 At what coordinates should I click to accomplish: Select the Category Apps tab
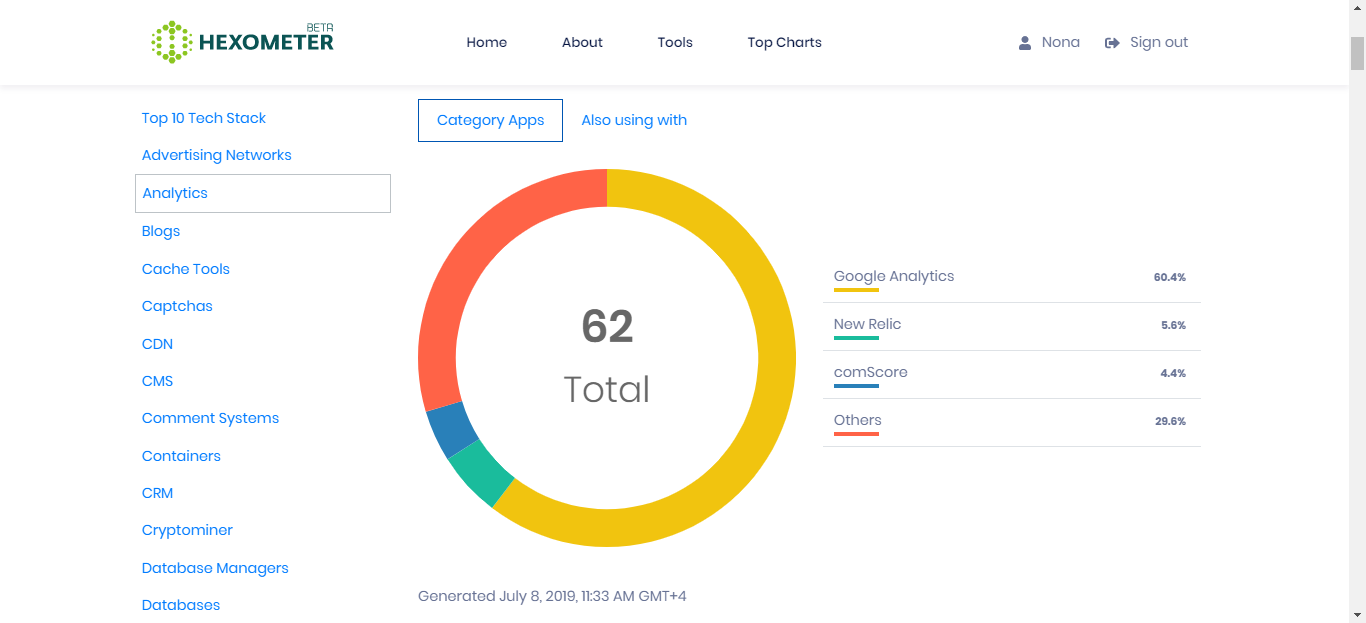490,120
